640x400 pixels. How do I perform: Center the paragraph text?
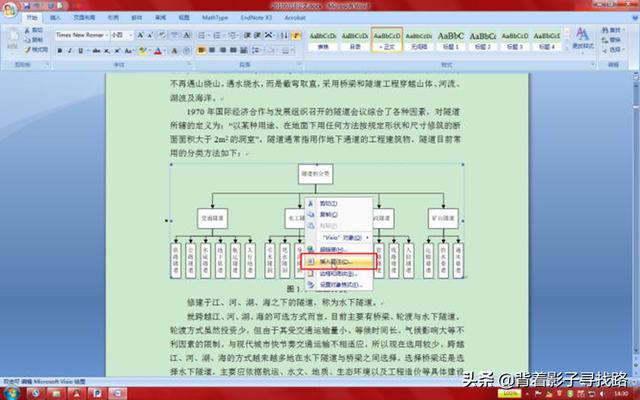coord(212,51)
